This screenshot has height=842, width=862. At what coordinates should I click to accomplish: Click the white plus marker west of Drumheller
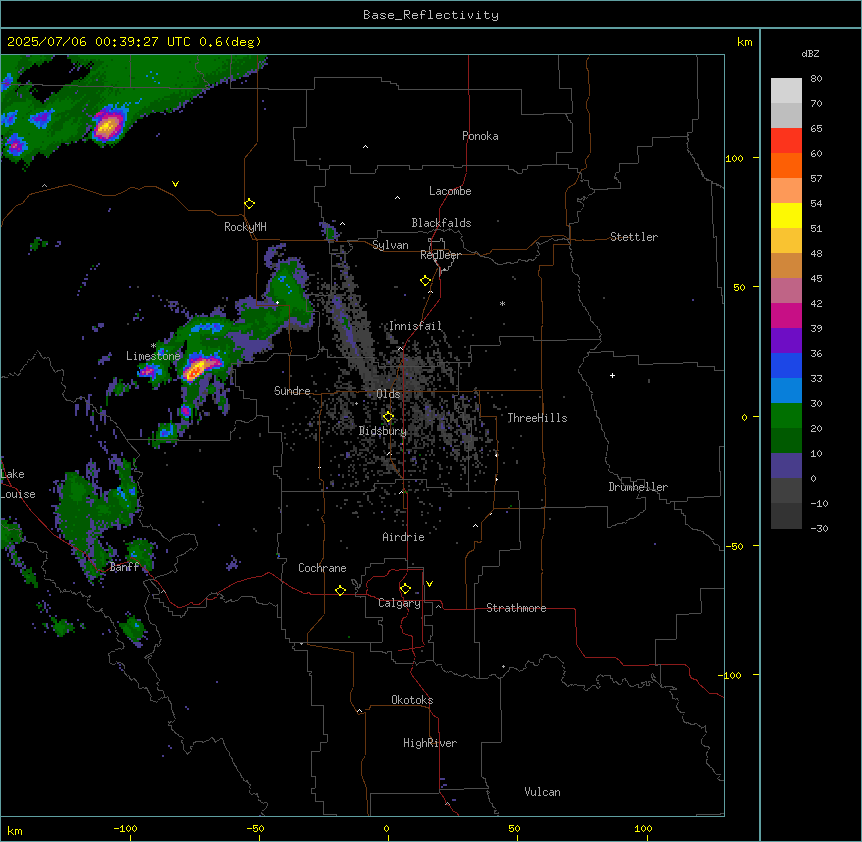[x=612, y=375]
